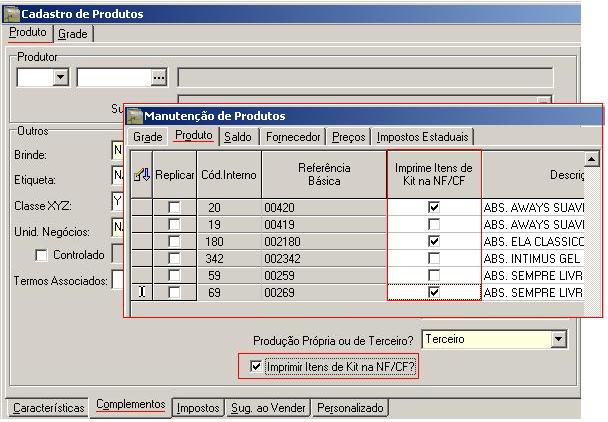The image size is (608, 422).
Task: Check Replicar box for row 002180
Action: click(174, 241)
